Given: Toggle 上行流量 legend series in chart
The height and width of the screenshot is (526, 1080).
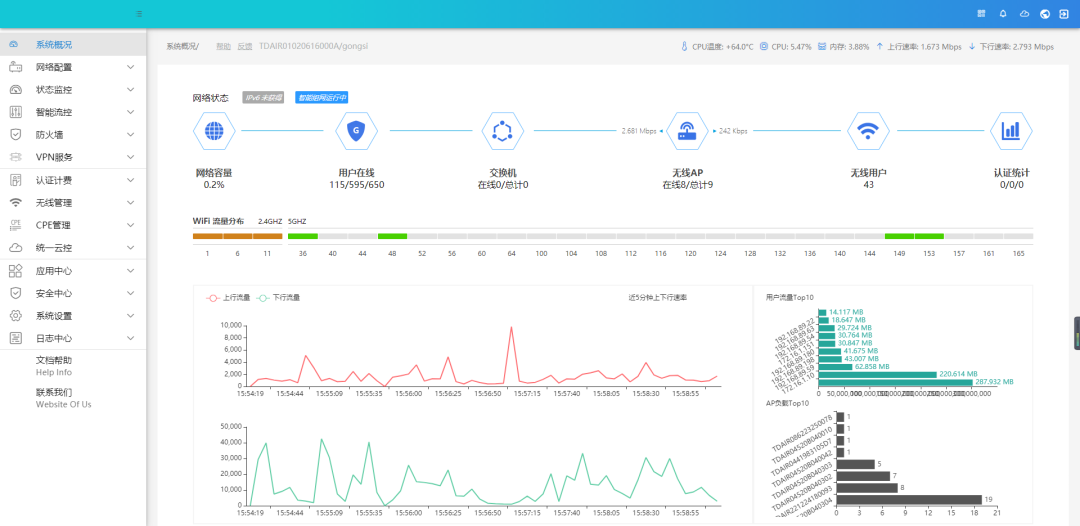Looking at the screenshot, I should click(228, 298).
